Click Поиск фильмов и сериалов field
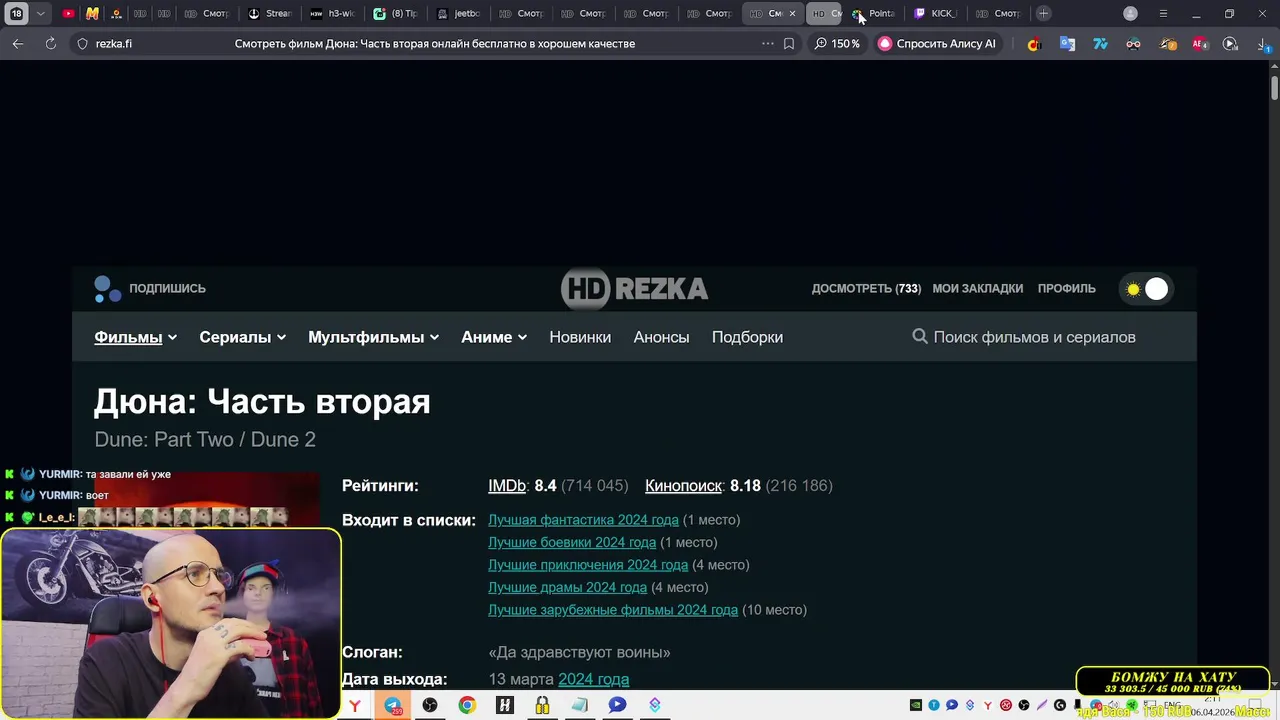 1034,338
